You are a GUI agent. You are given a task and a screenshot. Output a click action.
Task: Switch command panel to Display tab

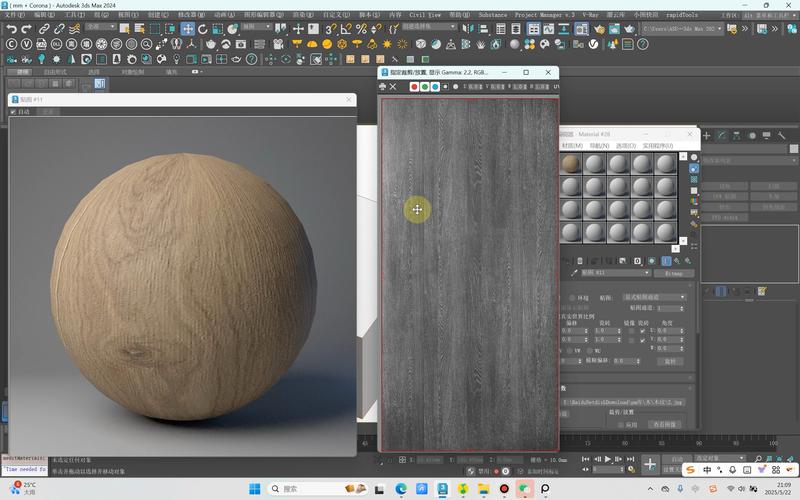[x=766, y=135]
